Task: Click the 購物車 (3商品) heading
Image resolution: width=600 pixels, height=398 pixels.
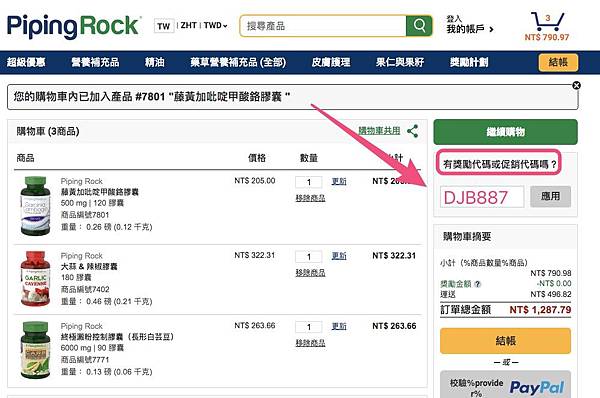Action: point(48,132)
